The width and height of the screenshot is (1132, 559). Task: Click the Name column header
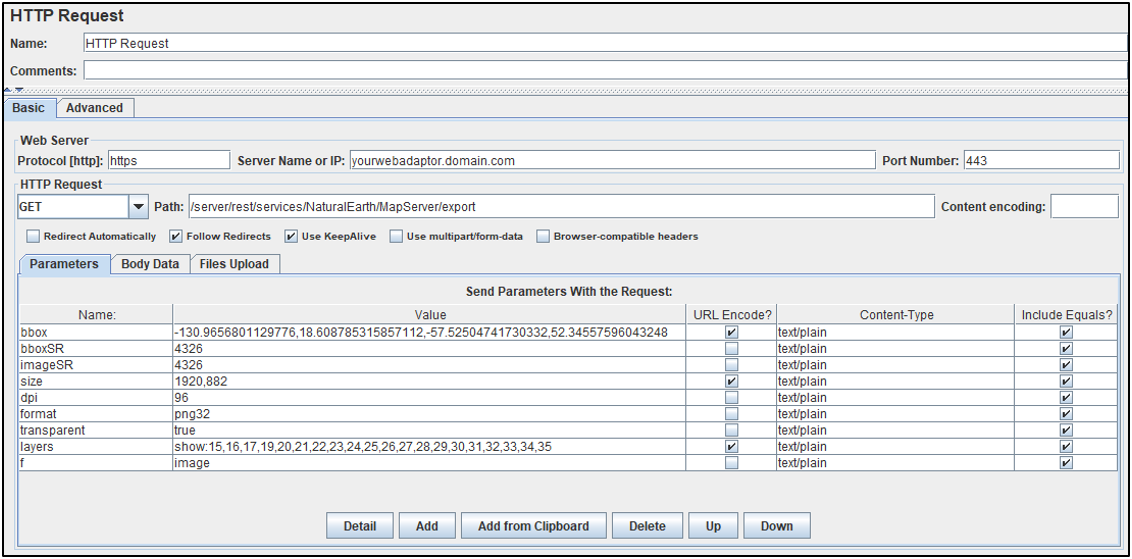click(x=97, y=314)
